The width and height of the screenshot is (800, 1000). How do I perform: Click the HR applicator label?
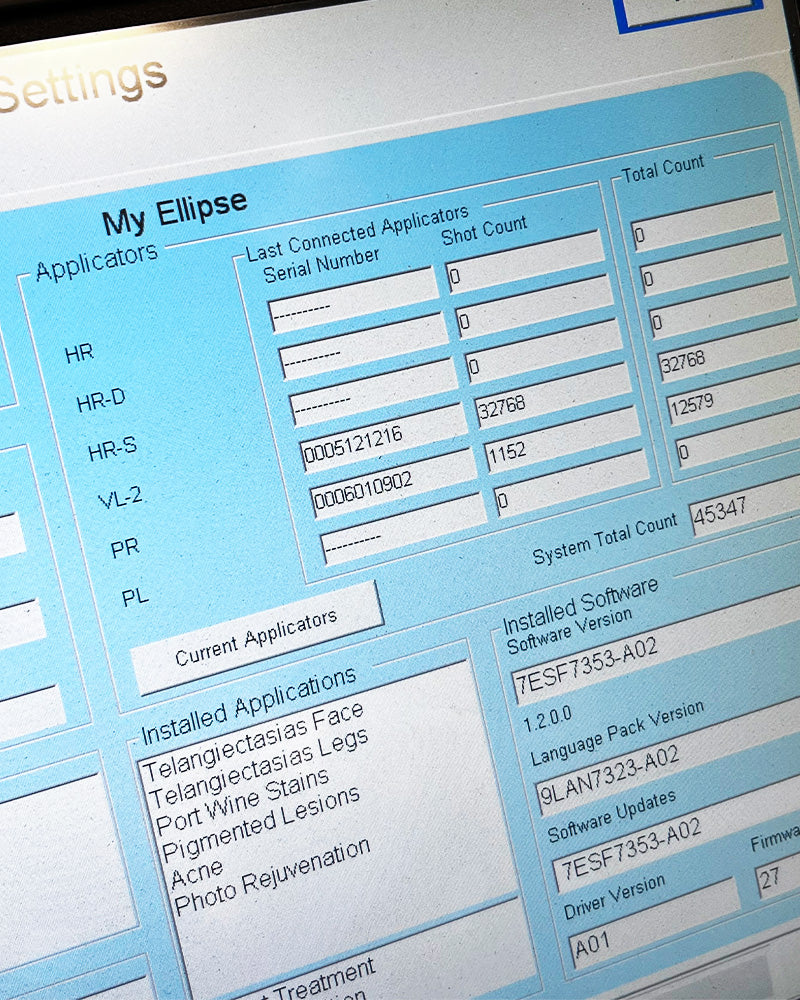click(79, 353)
